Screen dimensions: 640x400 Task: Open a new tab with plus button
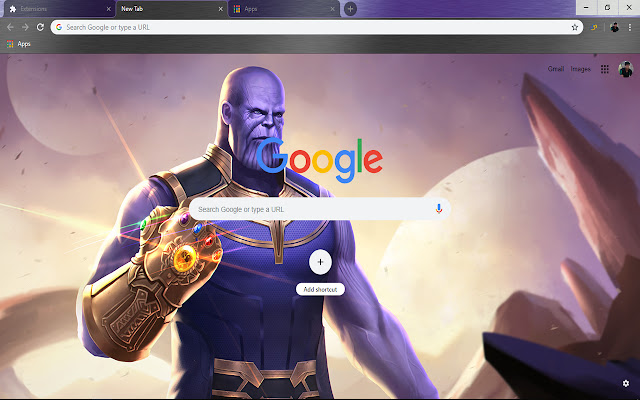point(350,9)
